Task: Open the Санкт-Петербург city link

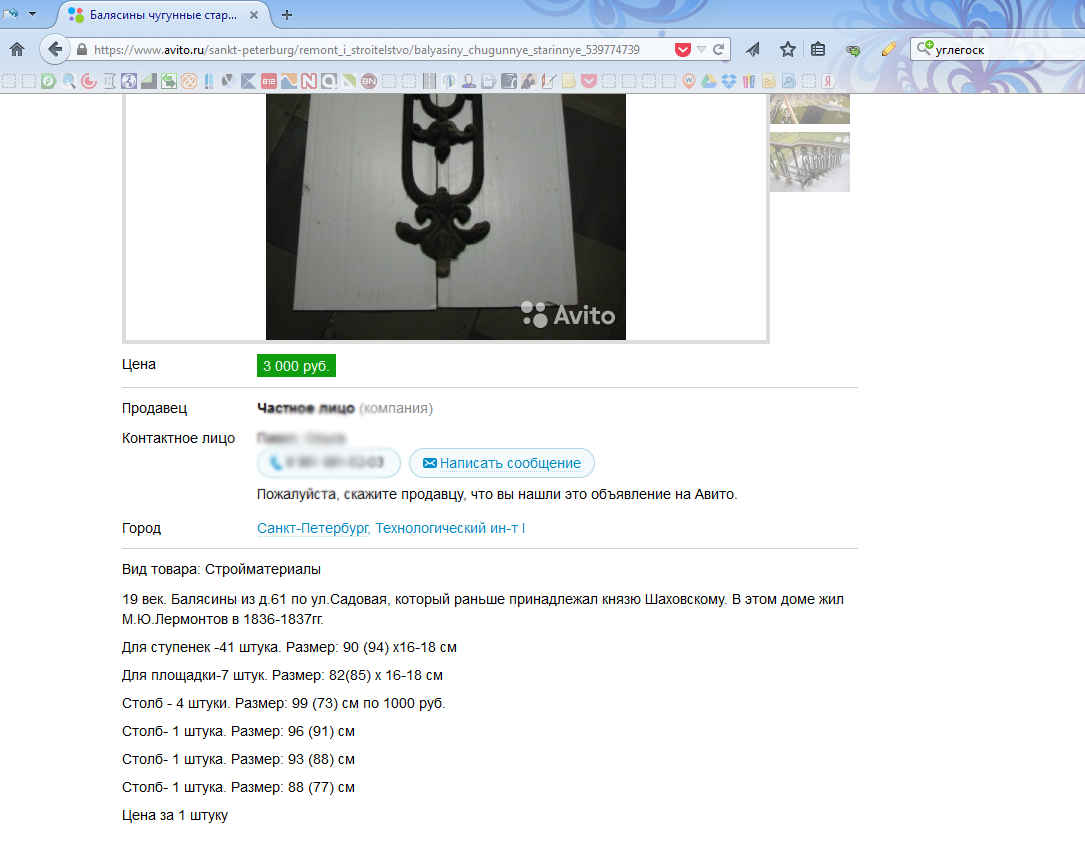Action: (313, 528)
